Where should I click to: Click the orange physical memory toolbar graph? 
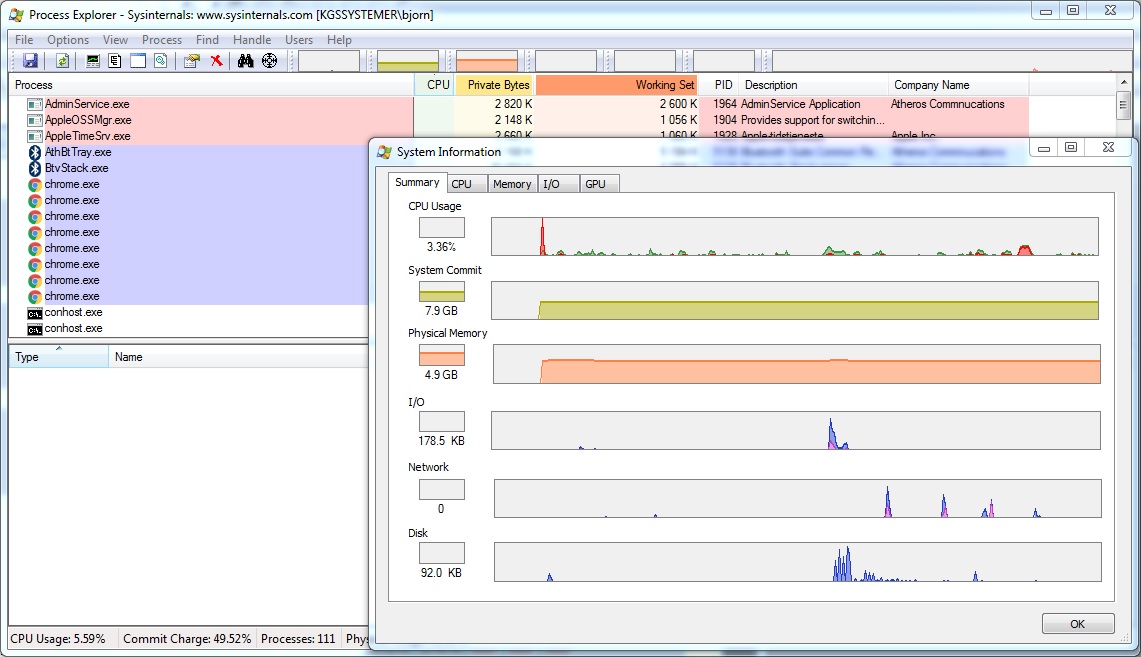coord(487,61)
